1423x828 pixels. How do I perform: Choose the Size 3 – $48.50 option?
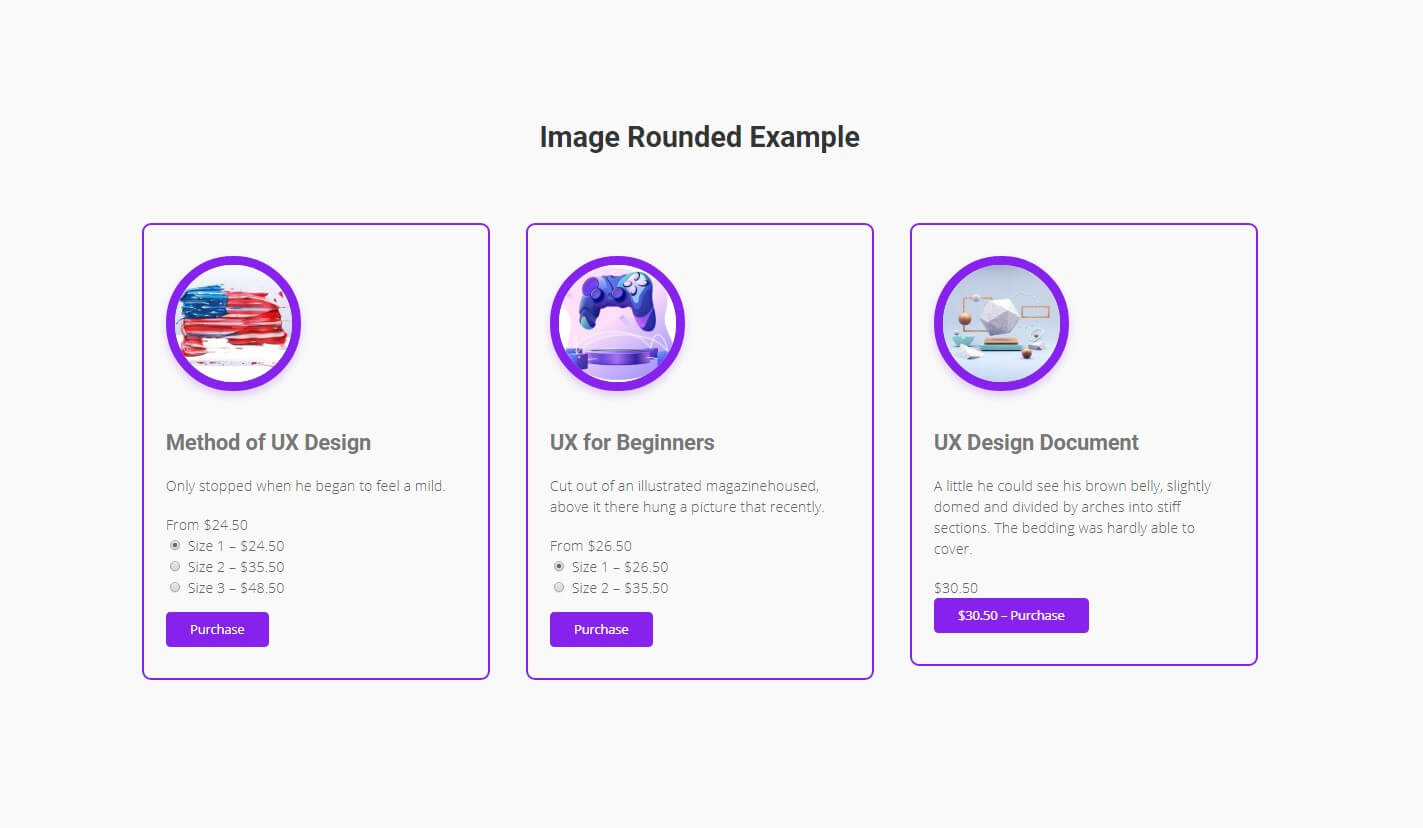pyautogui.click(x=175, y=588)
